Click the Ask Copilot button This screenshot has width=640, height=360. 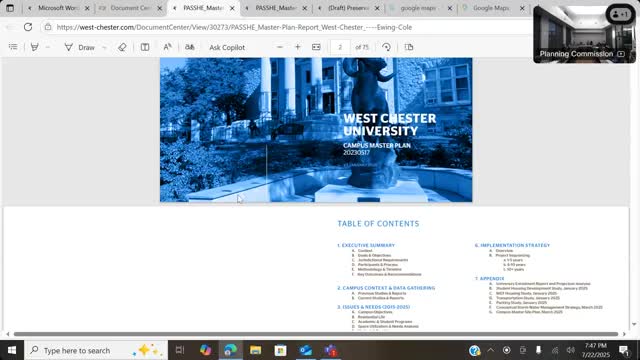click(227, 47)
